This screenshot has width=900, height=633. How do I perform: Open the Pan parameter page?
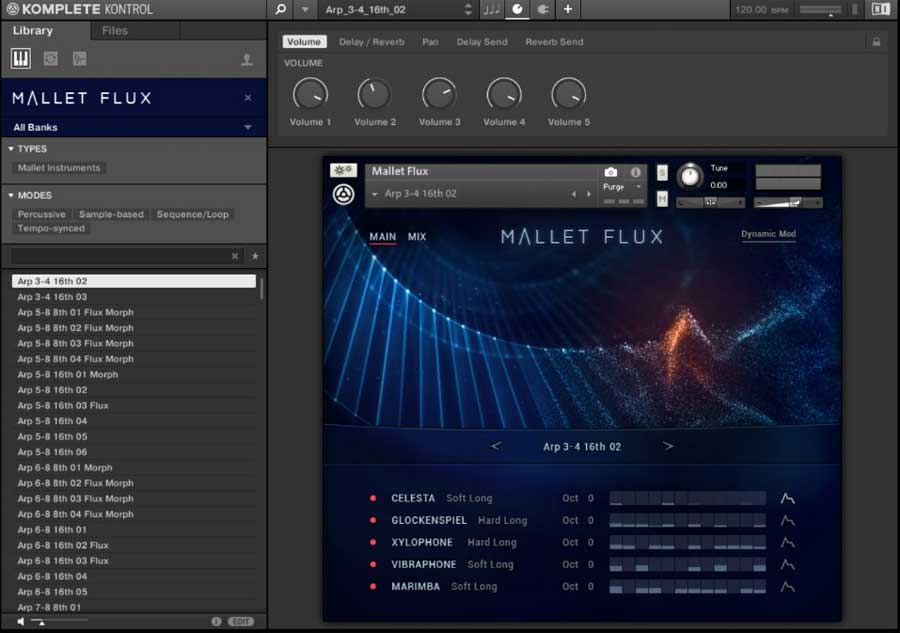(x=430, y=42)
